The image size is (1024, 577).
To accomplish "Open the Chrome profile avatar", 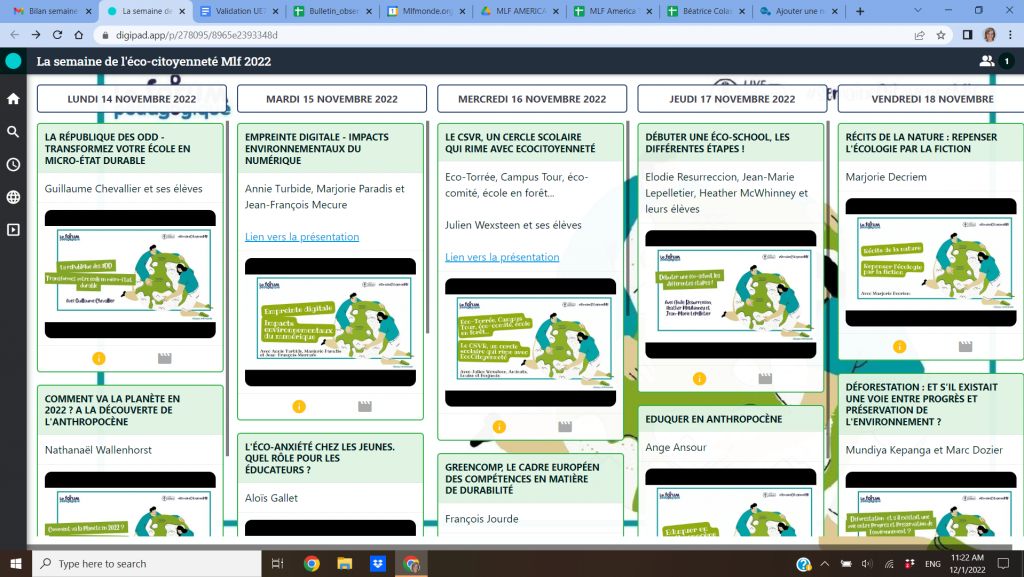I will tap(990, 35).
